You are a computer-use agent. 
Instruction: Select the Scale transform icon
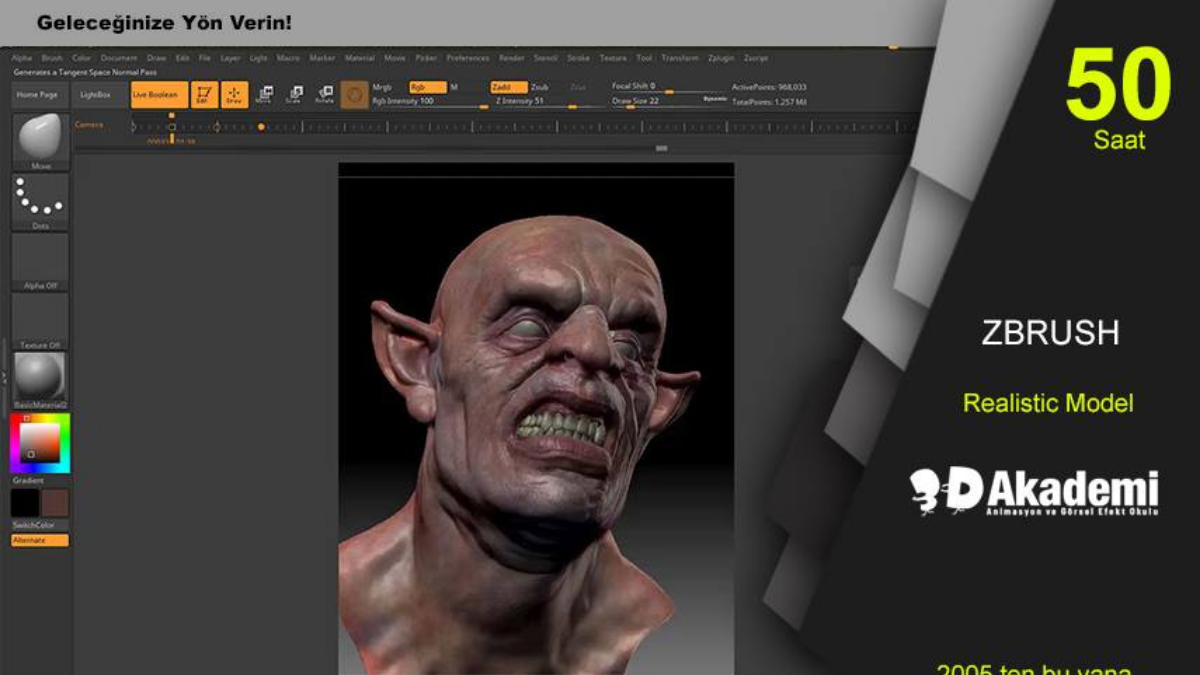(x=294, y=95)
